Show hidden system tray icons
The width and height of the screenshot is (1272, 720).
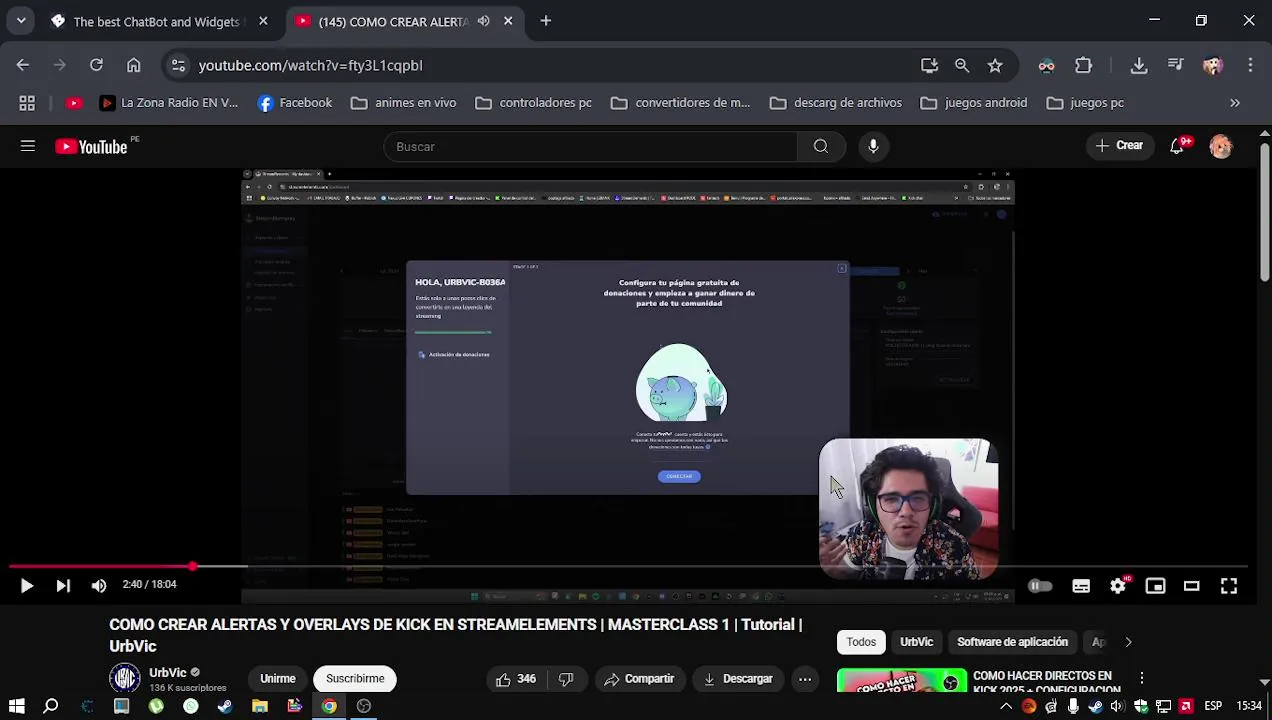(1006, 706)
